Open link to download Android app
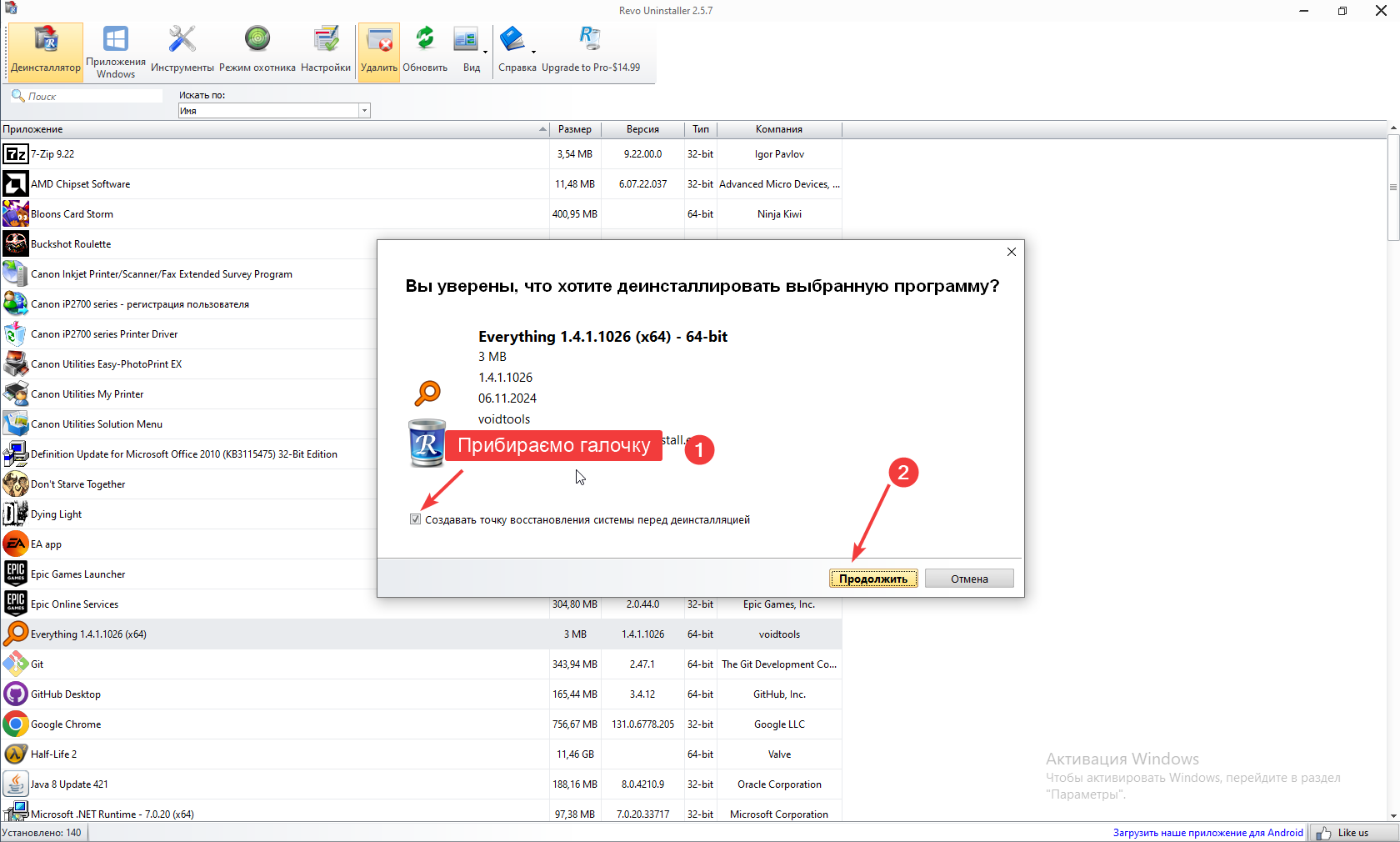 tap(1207, 833)
